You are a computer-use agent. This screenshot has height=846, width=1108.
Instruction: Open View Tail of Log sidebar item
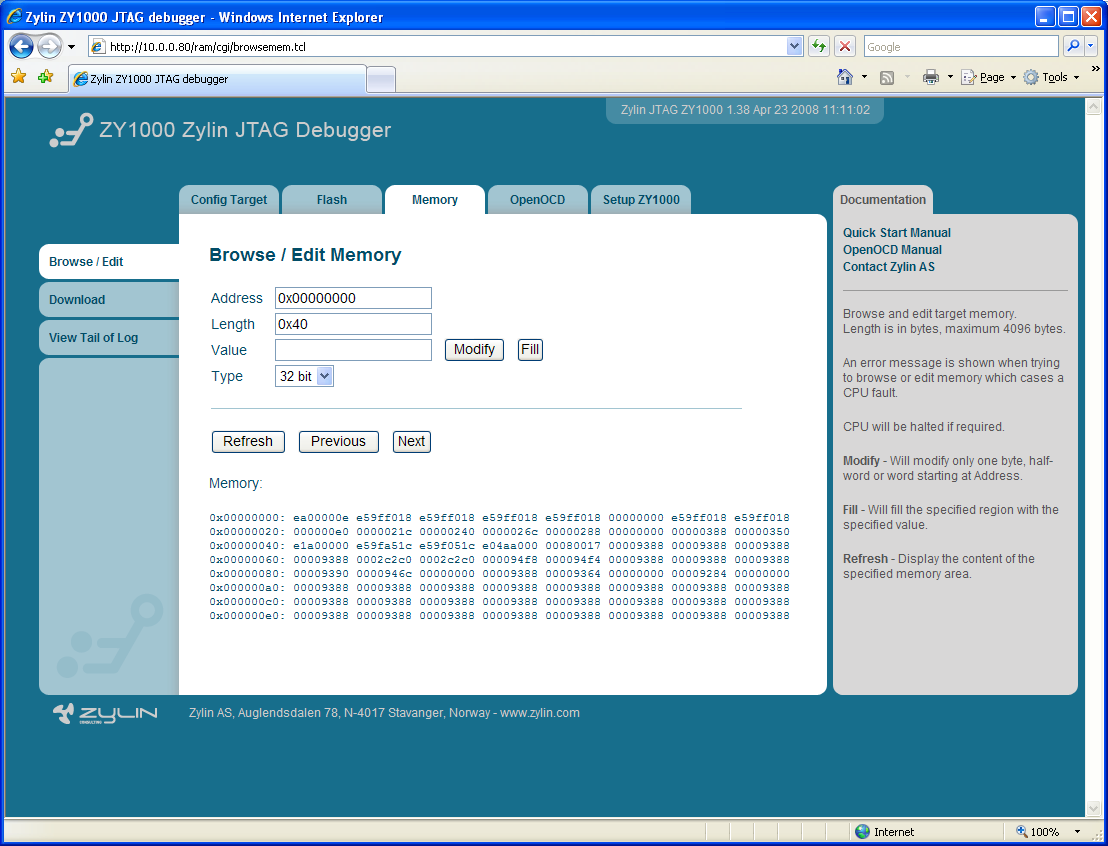click(x=109, y=338)
